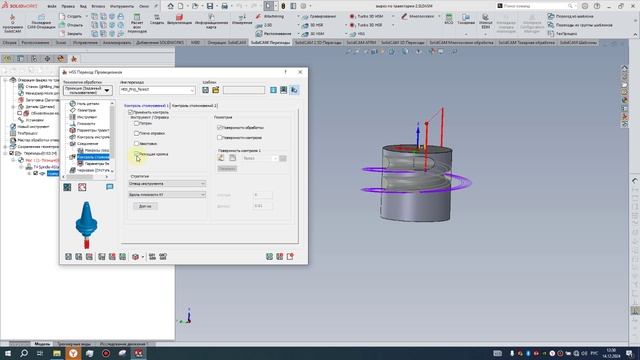Expand the Деталь node in the CAM tree
The width and height of the screenshot is (640, 360).
click(x=13, y=107)
